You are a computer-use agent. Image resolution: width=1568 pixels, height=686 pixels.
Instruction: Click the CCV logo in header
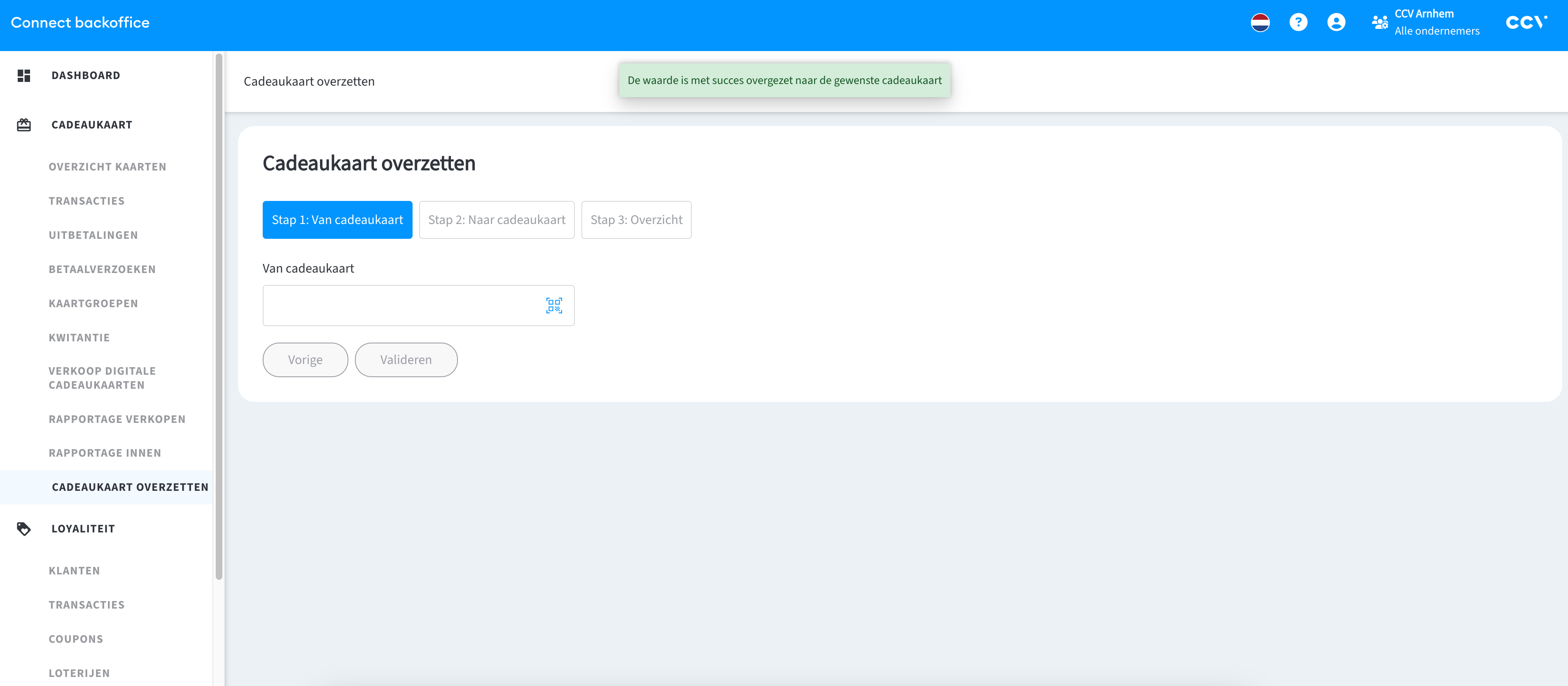click(1526, 23)
